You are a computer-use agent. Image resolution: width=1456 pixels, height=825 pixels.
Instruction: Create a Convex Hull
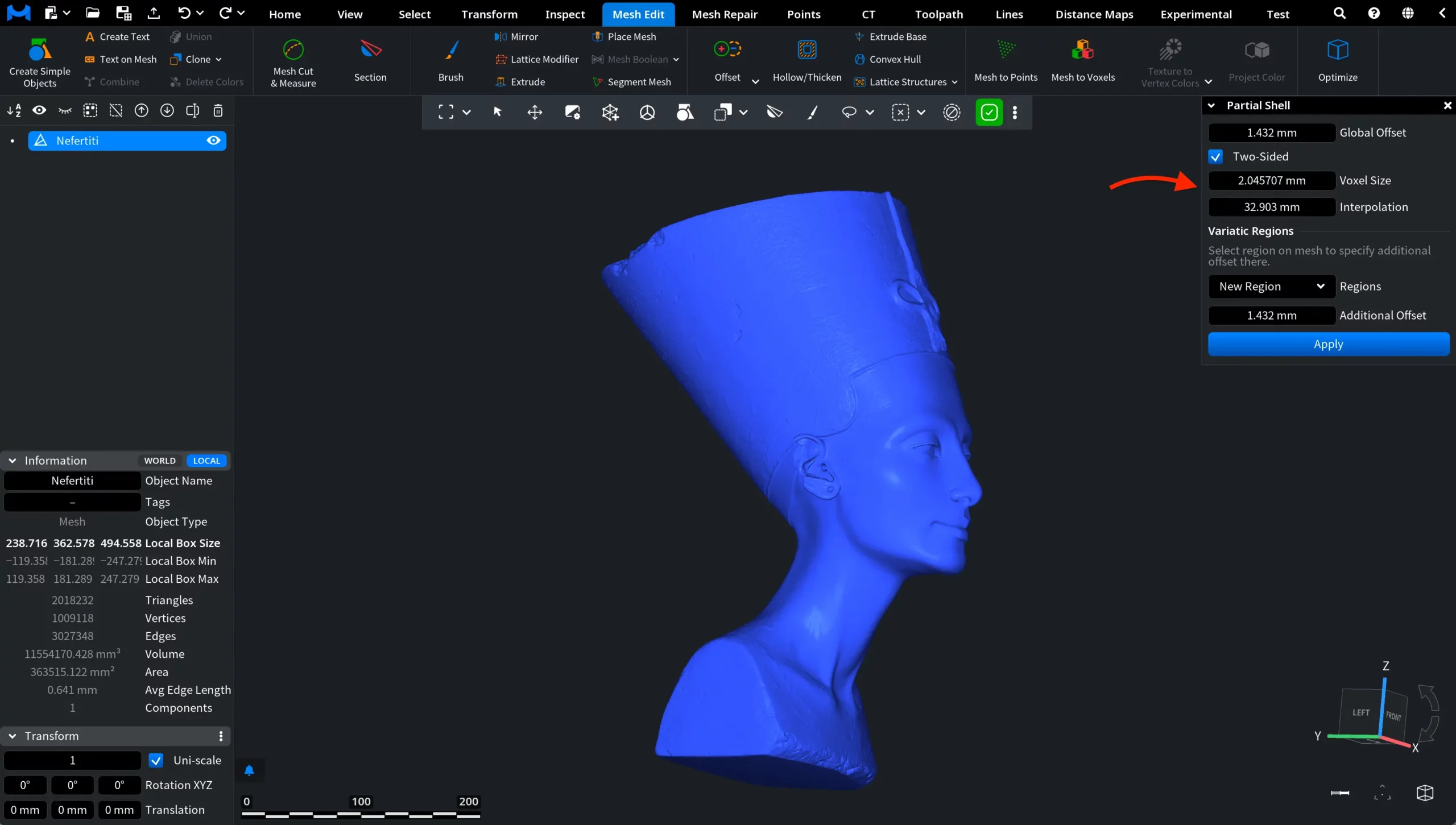888,59
